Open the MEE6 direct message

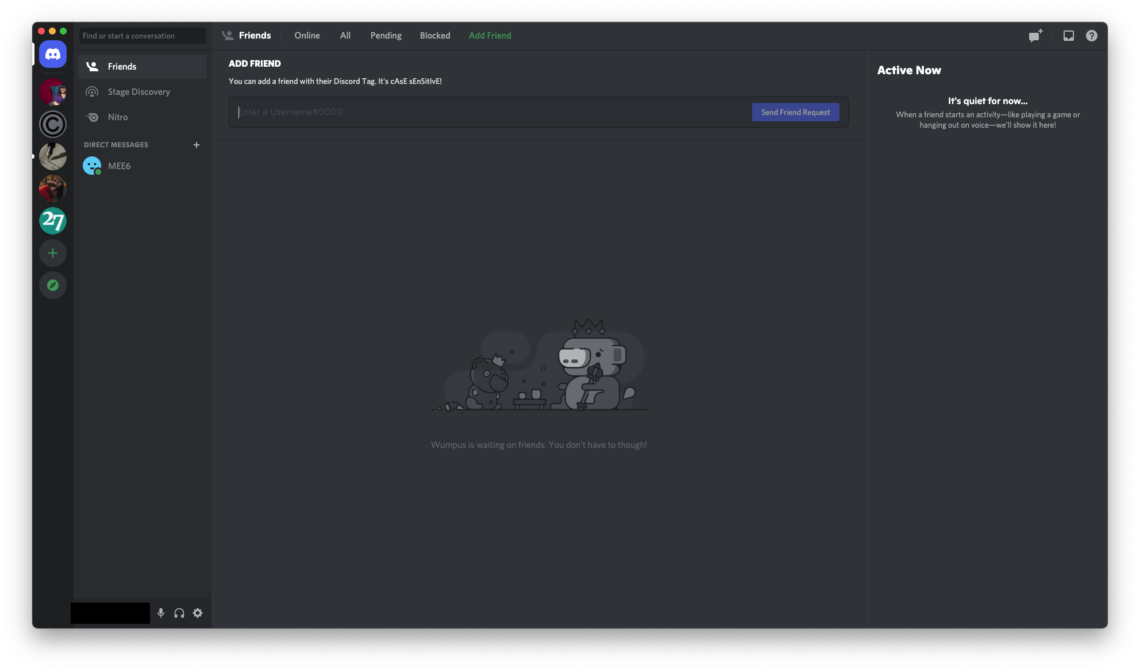(x=119, y=165)
